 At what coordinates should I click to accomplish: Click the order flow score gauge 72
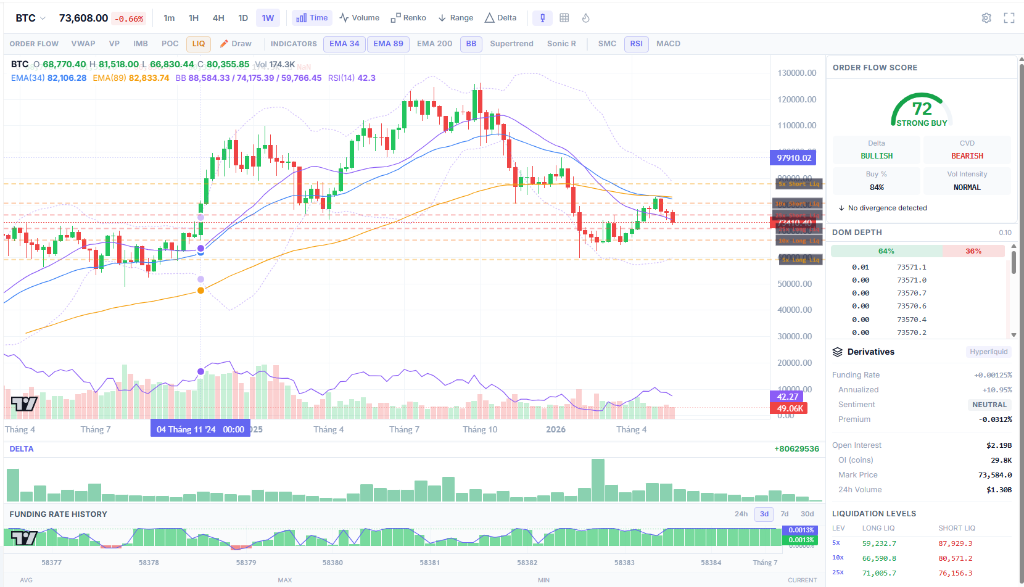point(921,110)
